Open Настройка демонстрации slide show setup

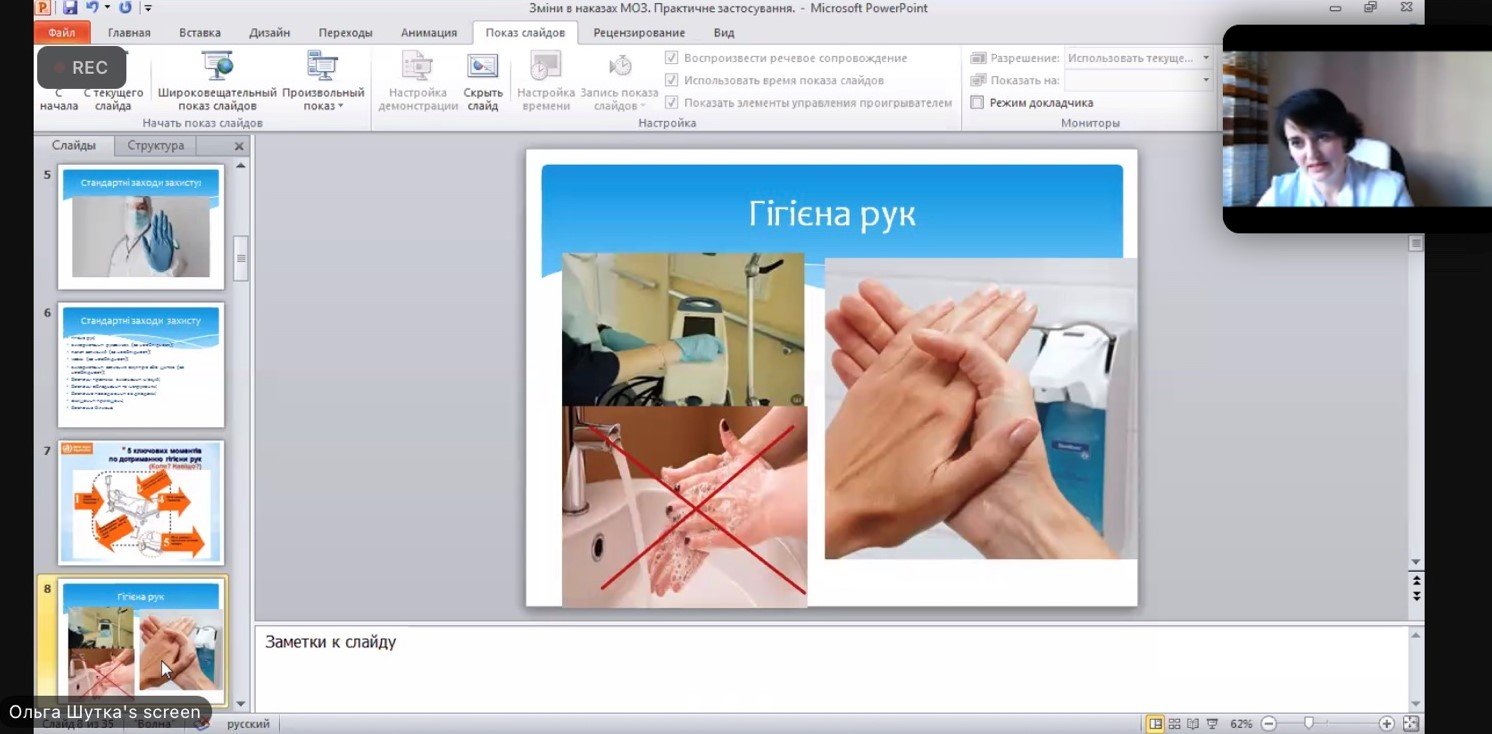[418, 81]
